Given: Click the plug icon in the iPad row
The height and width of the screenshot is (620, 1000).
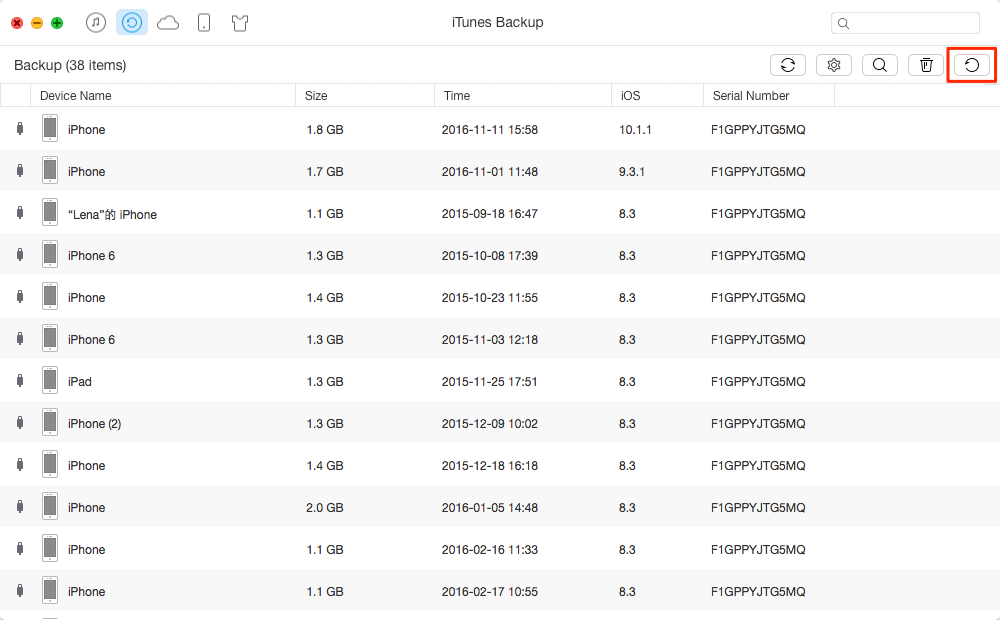Looking at the screenshot, I should point(20,381).
